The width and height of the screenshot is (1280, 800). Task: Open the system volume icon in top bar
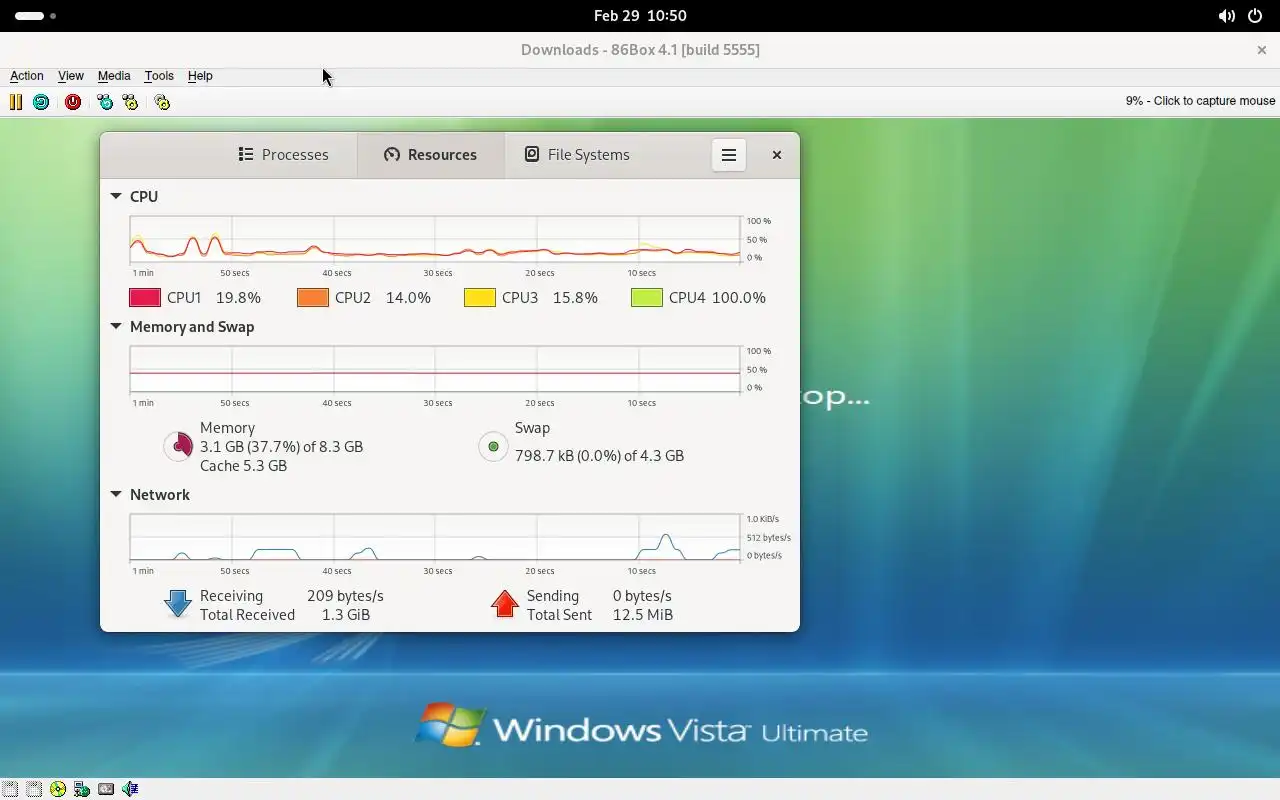tap(1226, 16)
